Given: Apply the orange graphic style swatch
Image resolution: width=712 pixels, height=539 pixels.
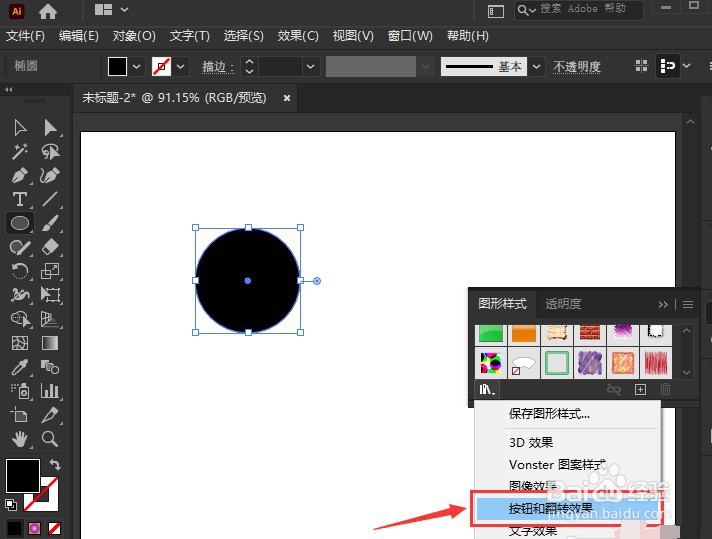Looking at the screenshot, I should 524,334.
